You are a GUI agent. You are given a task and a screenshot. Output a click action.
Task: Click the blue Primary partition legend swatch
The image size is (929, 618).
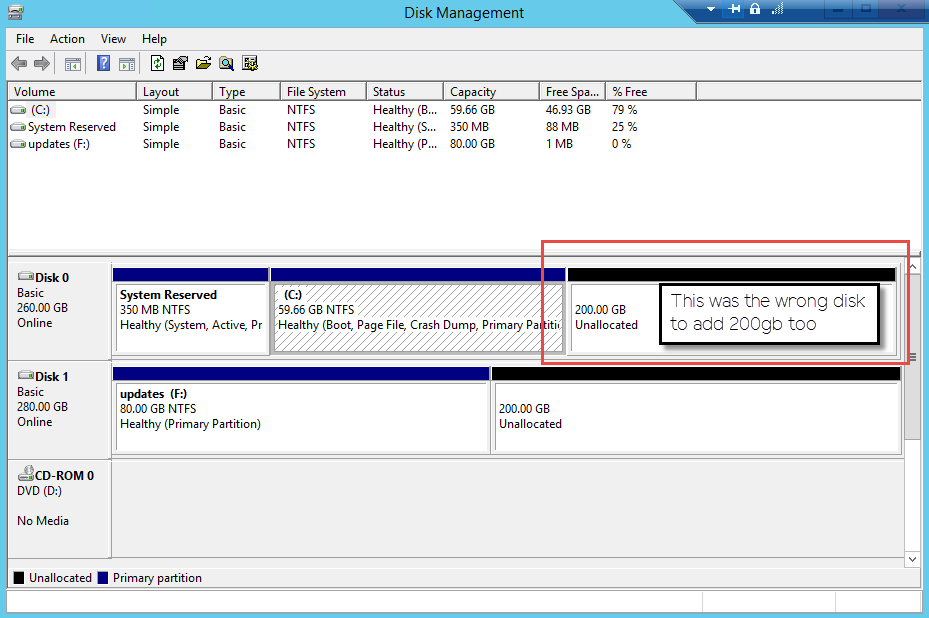pyautogui.click(x=103, y=578)
